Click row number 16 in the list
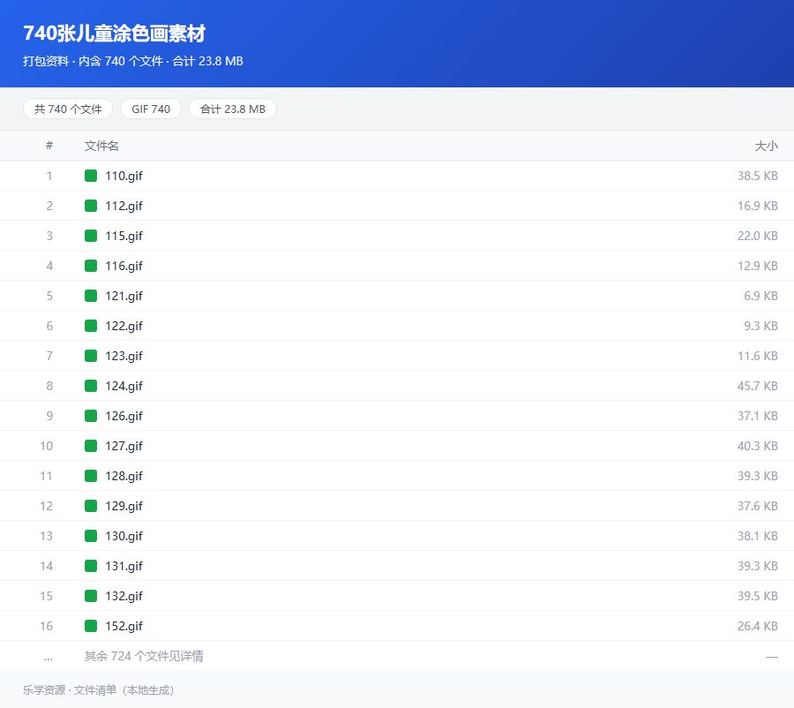 (46, 626)
